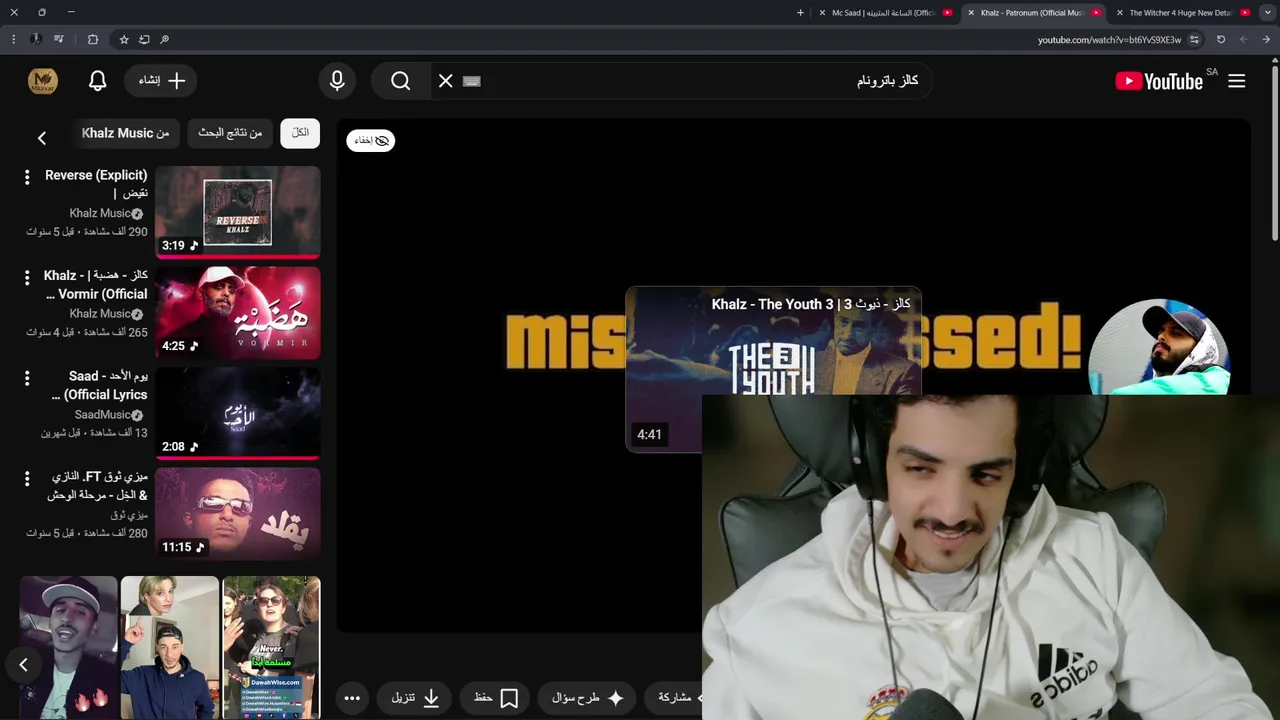1280x720 pixels.
Task: Open the circular channel avatar on end screen
Action: (x=1158, y=347)
